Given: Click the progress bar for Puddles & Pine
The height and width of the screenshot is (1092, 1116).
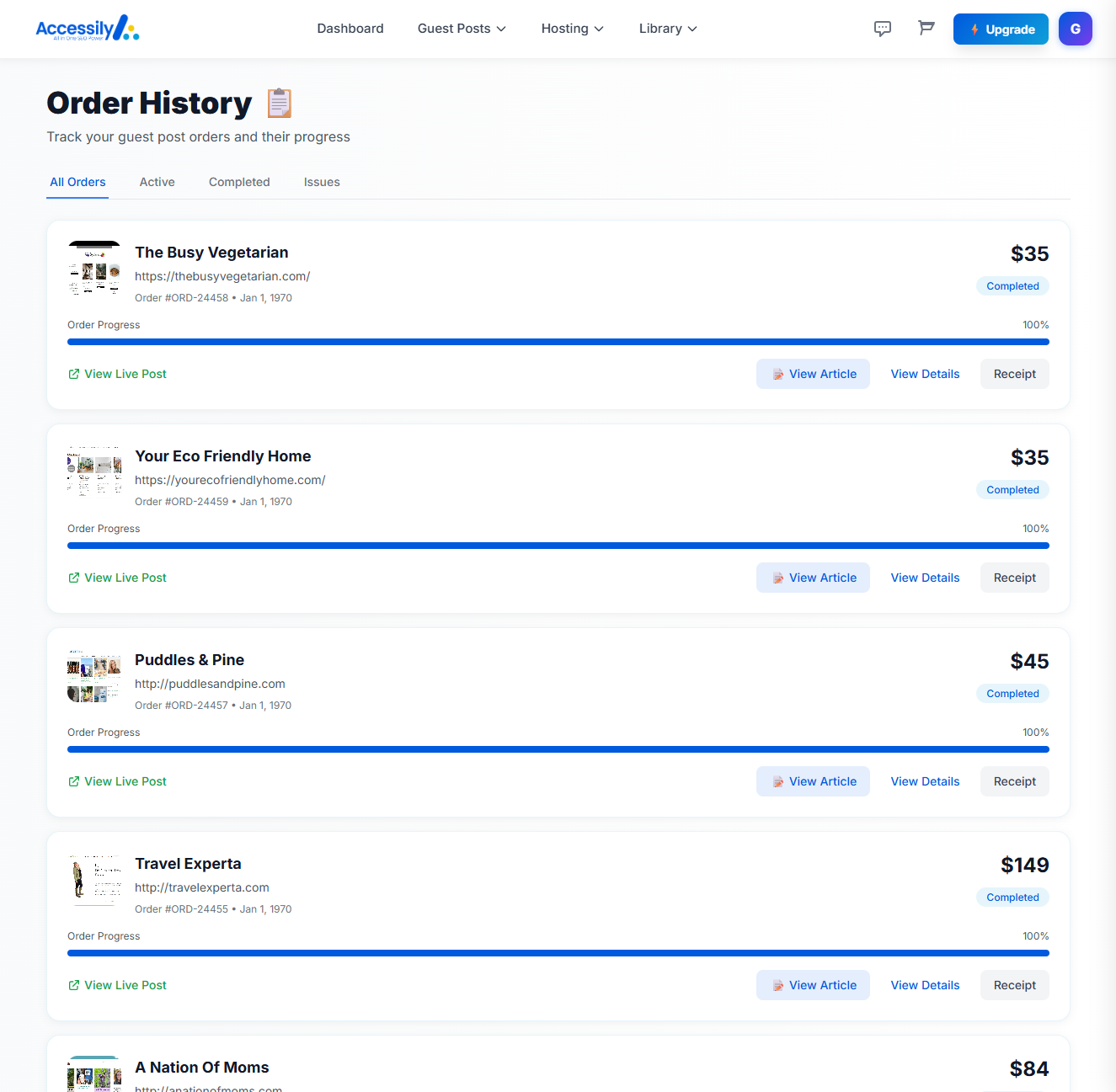Looking at the screenshot, I should click(558, 748).
